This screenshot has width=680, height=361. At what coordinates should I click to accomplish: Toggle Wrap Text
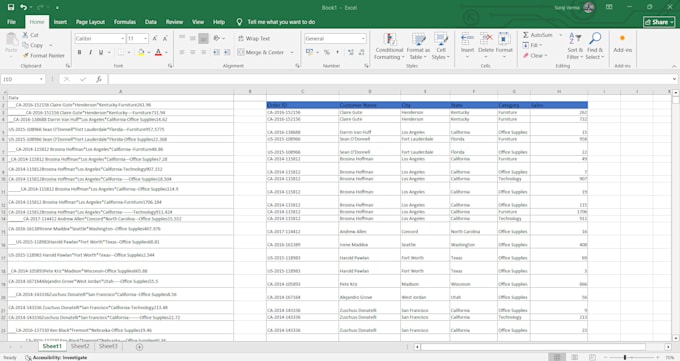coord(254,39)
